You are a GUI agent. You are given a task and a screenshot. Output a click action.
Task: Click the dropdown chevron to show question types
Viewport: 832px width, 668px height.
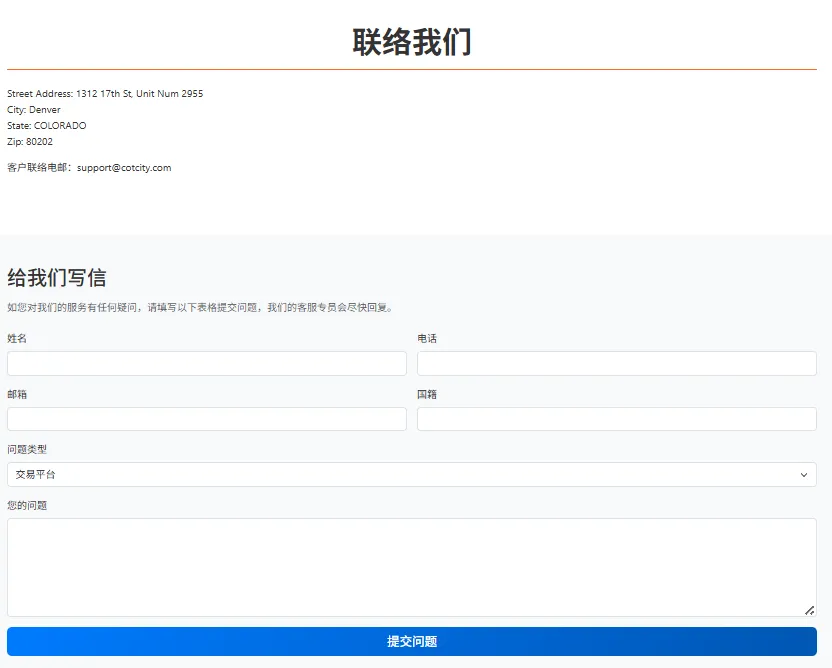pyautogui.click(x=803, y=474)
